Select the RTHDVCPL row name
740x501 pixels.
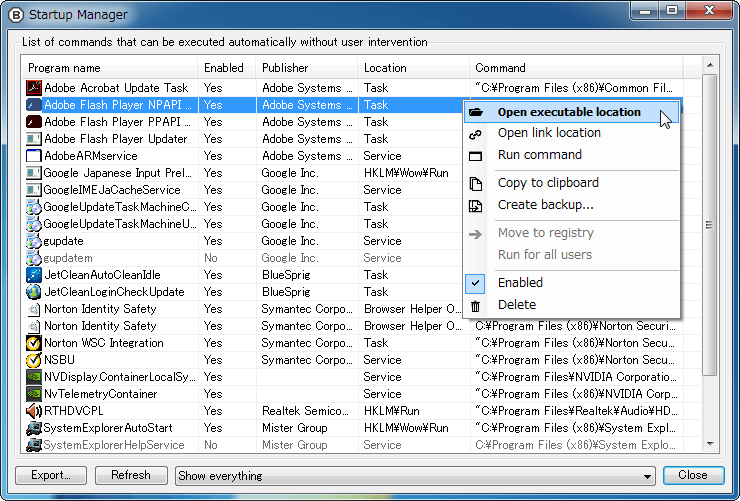(x=74, y=411)
